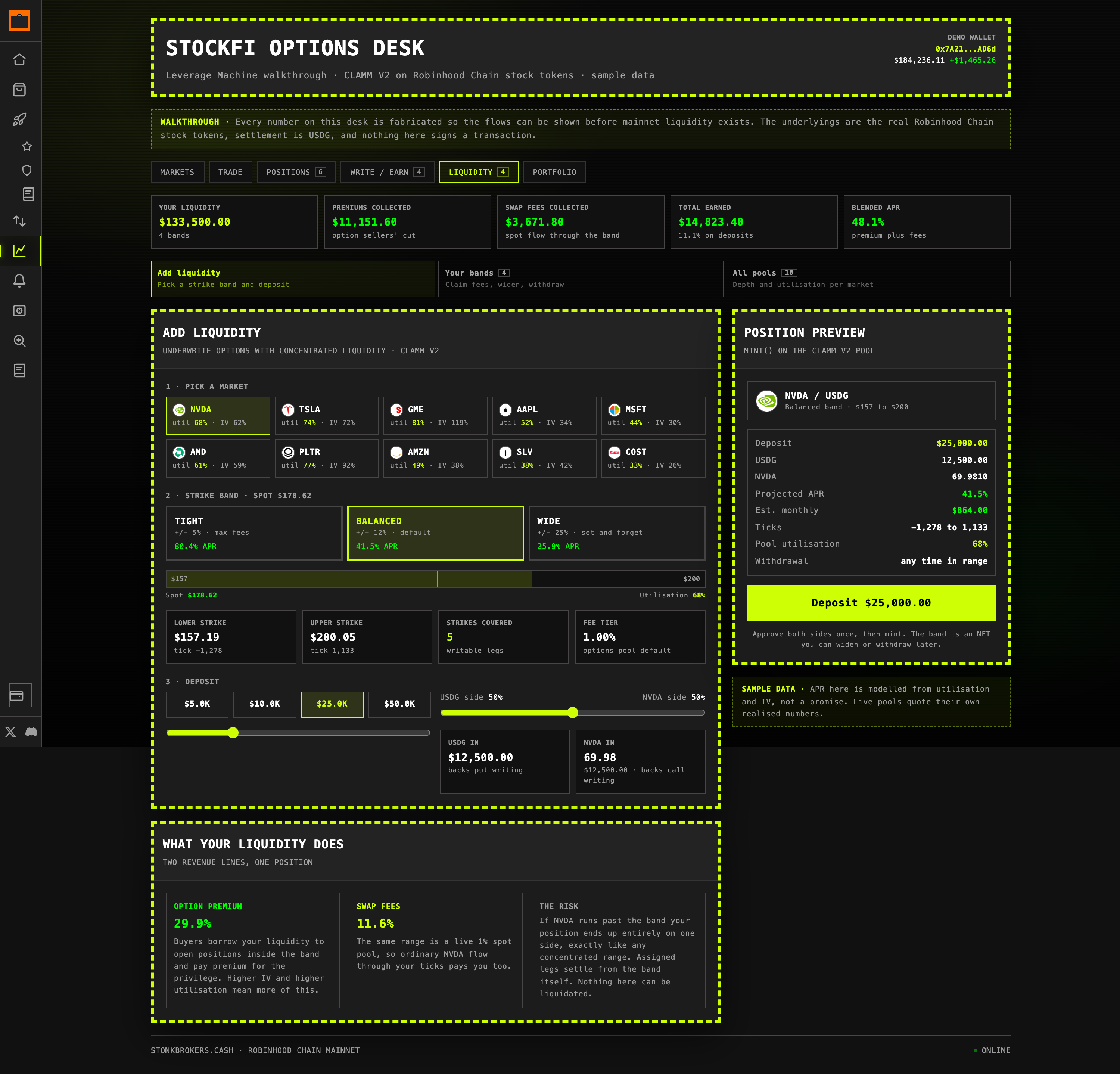1120x1074 pixels.
Task: Go to the PORTFOLIO tab
Action: pyautogui.click(x=554, y=172)
